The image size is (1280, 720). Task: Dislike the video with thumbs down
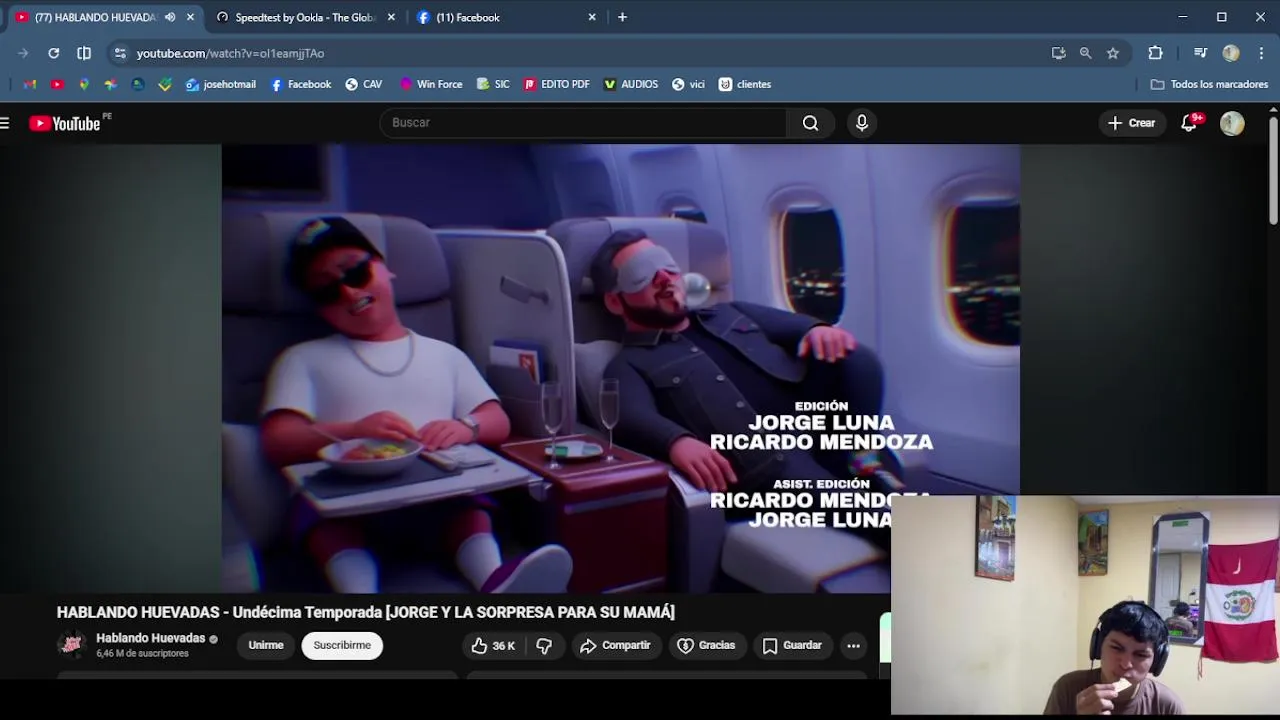[x=544, y=646]
